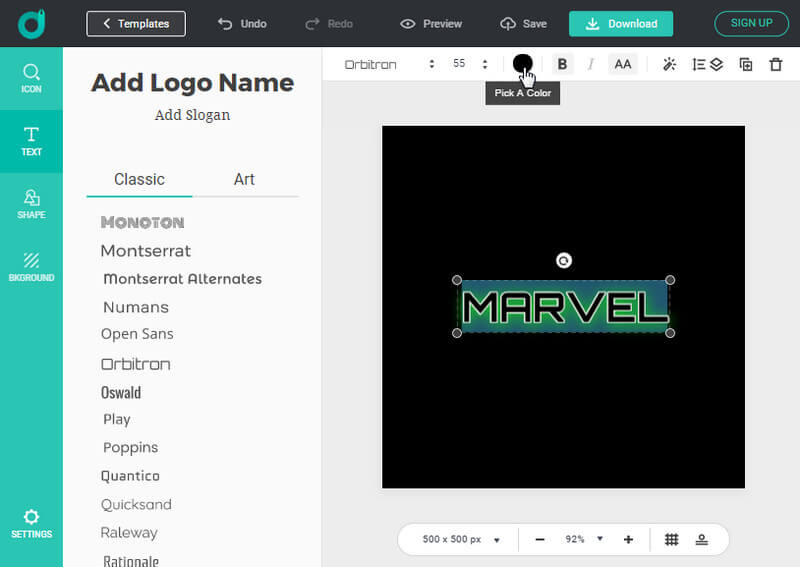Click the Download button
Screen dimensions: 800x567
tap(621, 24)
